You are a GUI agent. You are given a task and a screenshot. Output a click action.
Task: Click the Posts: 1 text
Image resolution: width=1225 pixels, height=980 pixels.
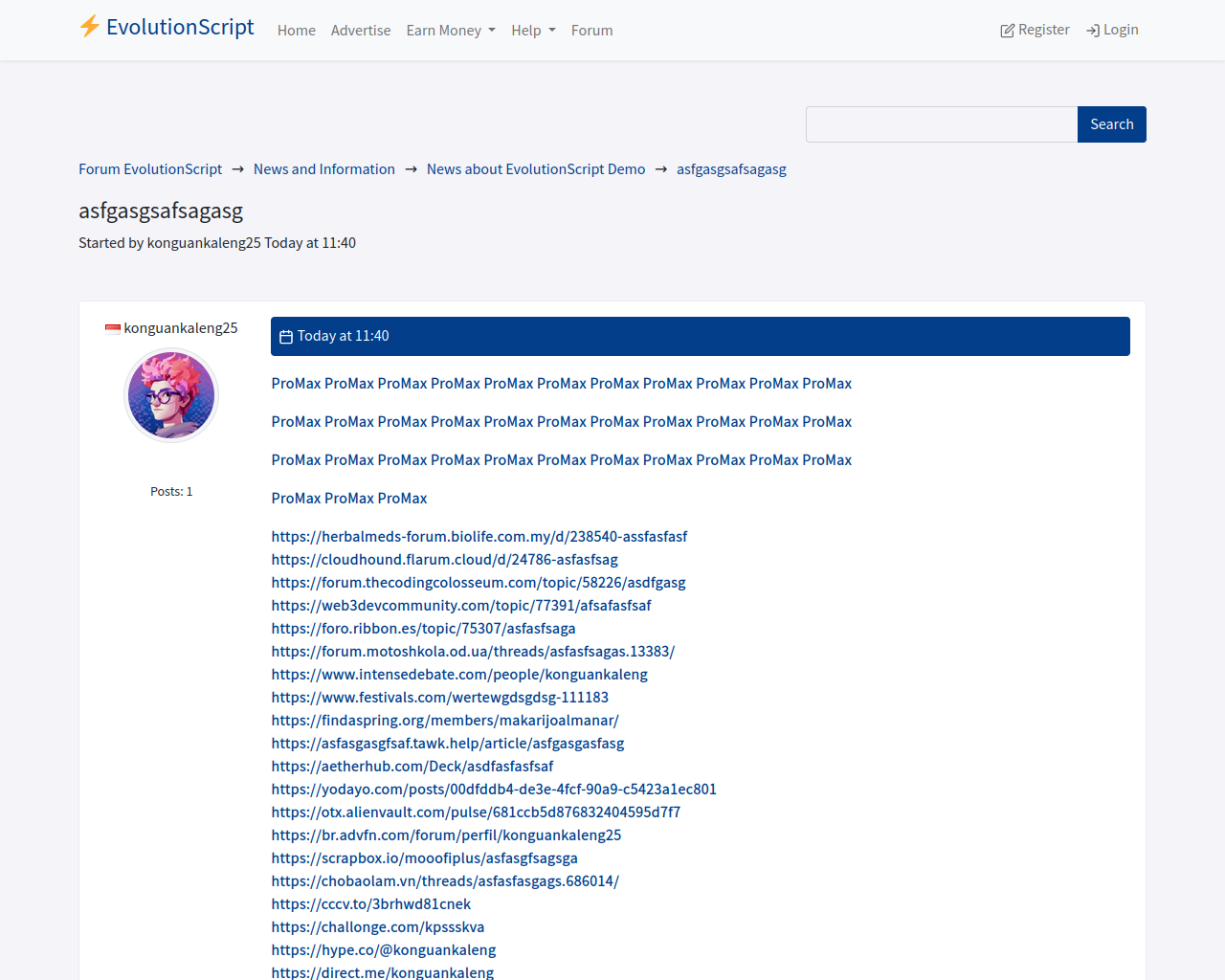click(171, 492)
